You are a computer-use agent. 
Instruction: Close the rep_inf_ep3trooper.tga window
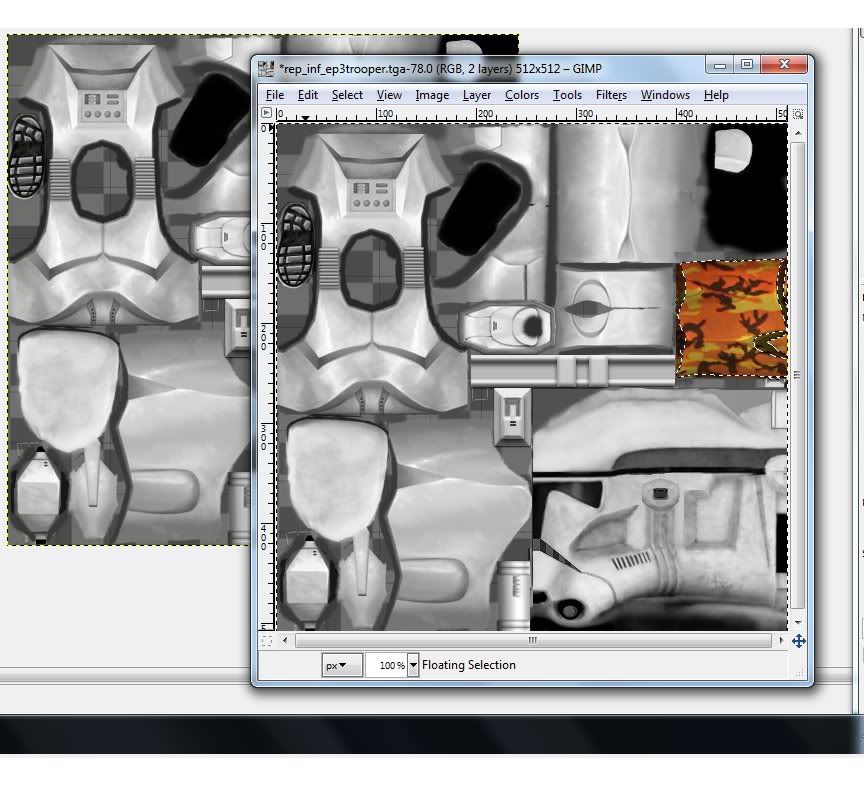click(784, 65)
